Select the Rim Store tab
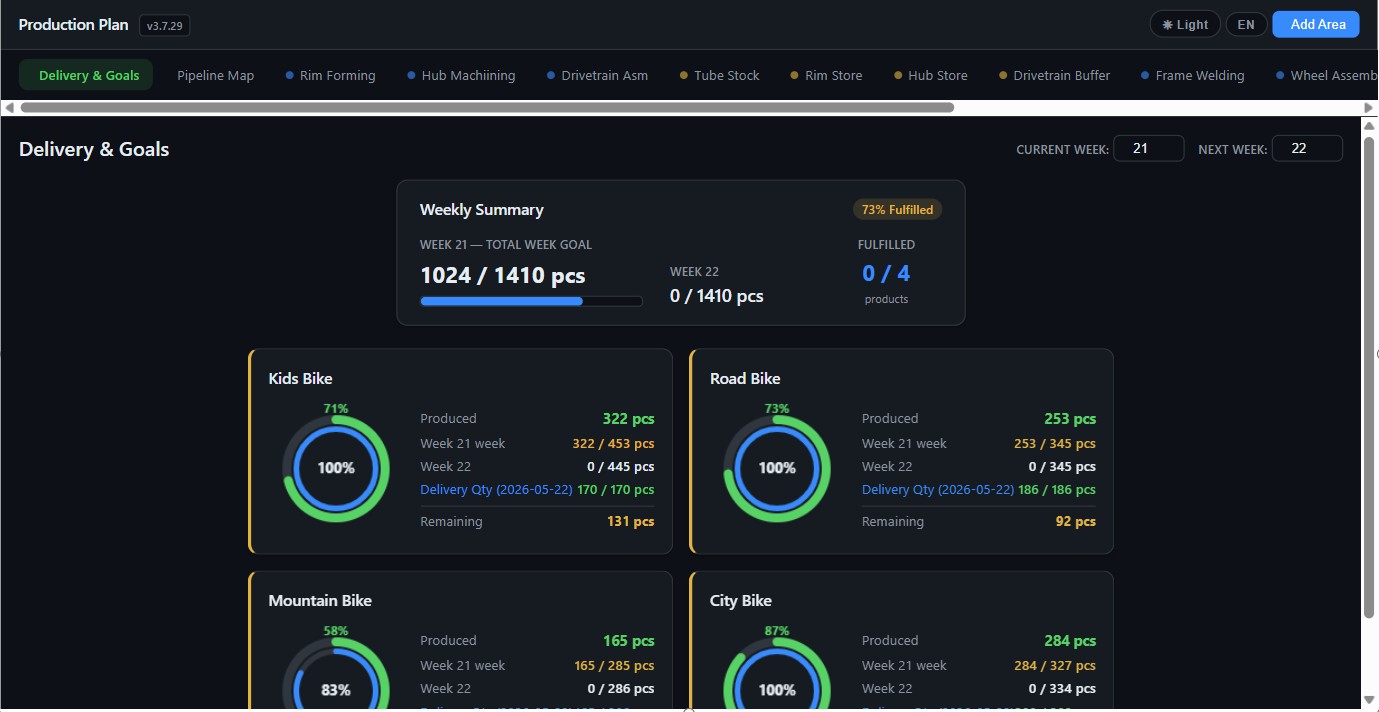 (827, 75)
